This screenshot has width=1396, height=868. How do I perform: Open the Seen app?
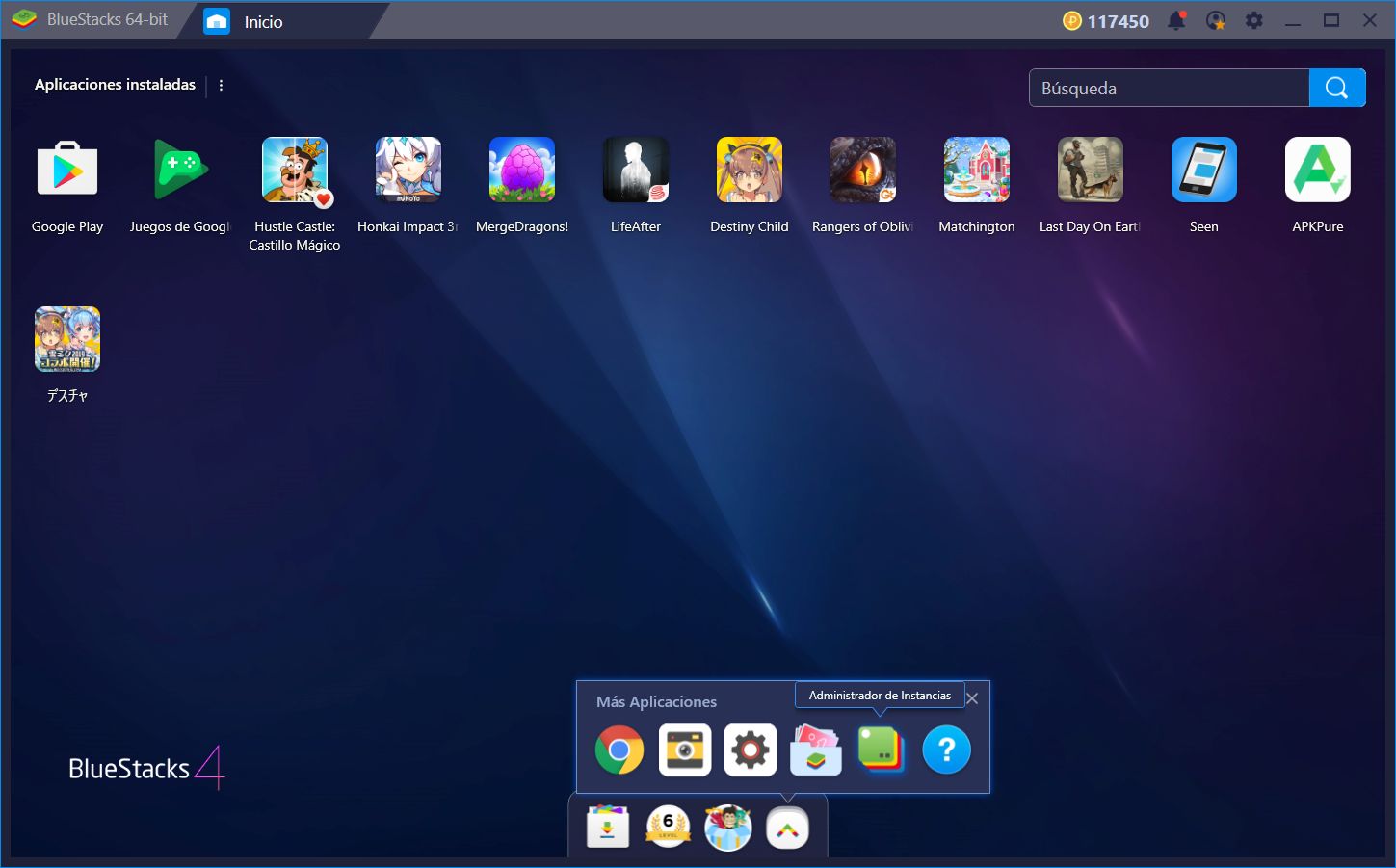[1204, 171]
